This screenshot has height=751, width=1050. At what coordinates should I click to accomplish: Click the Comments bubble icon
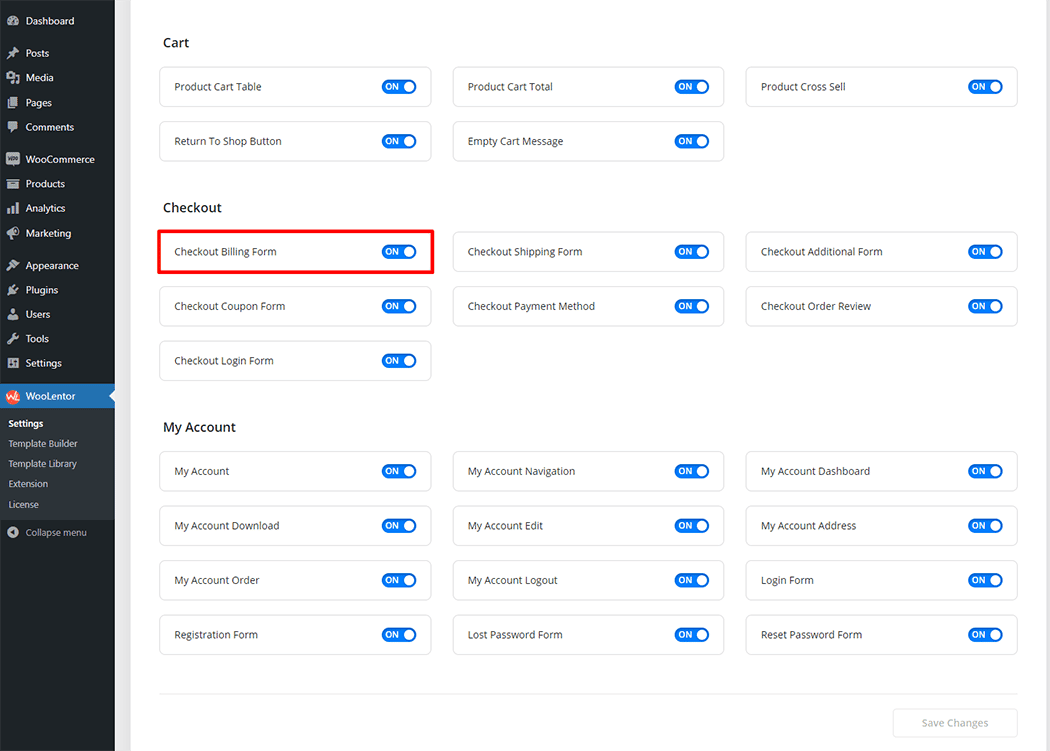(13, 127)
